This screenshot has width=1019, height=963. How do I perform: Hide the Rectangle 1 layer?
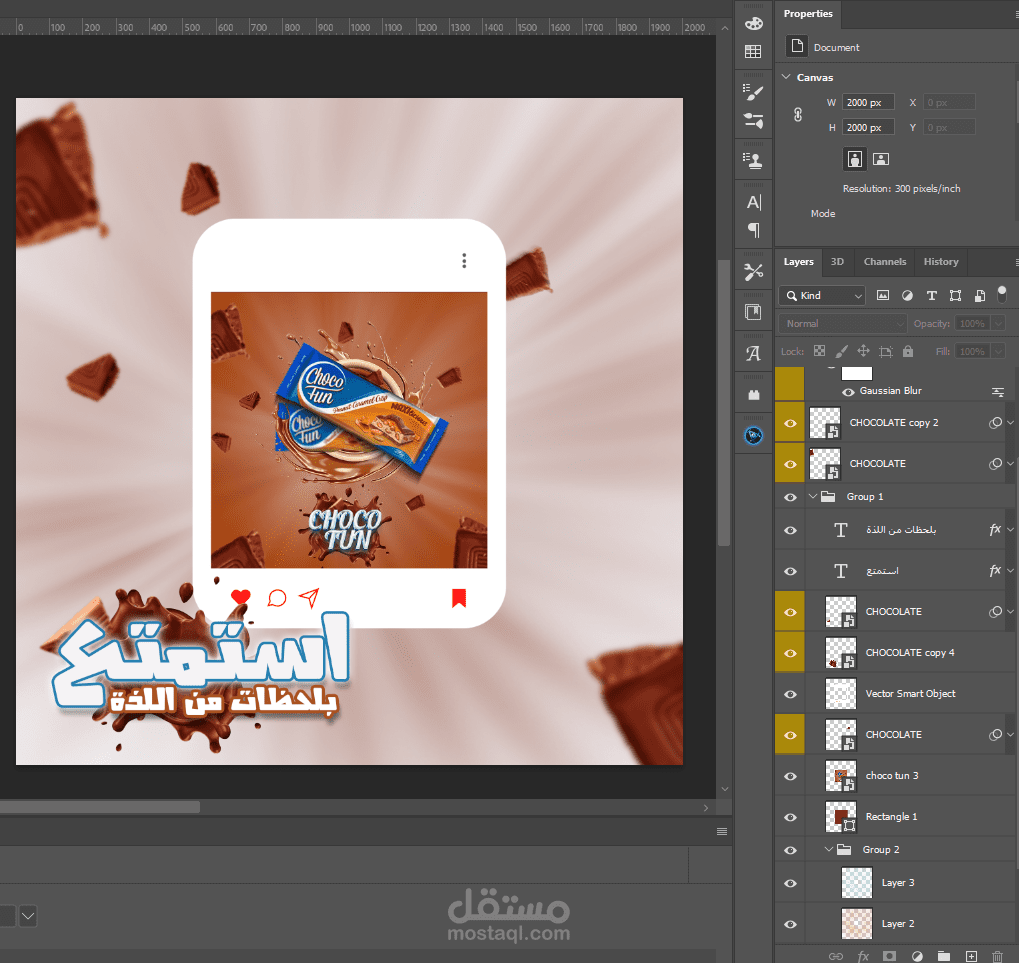pos(790,817)
